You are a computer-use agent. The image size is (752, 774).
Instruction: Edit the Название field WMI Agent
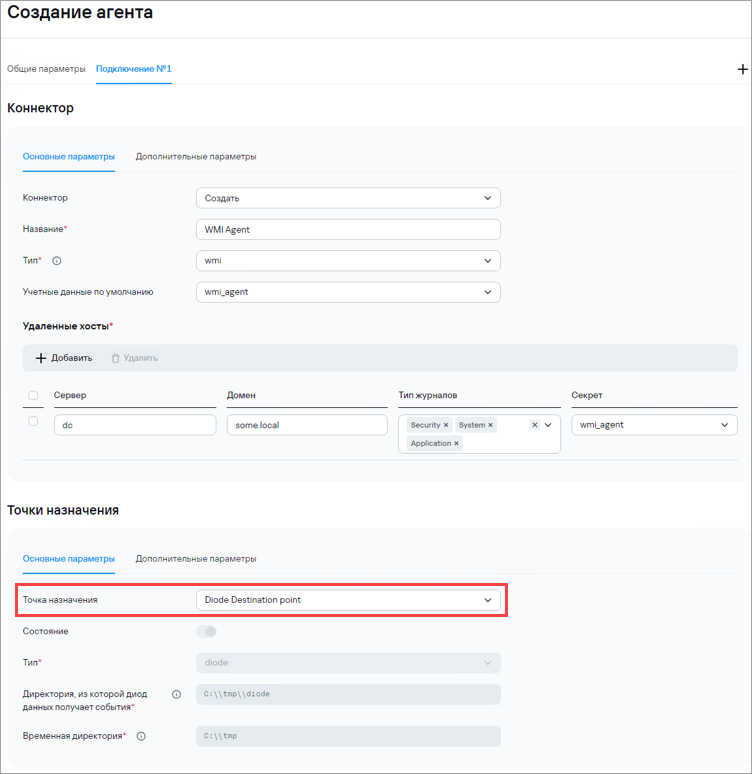pos(348,230)
